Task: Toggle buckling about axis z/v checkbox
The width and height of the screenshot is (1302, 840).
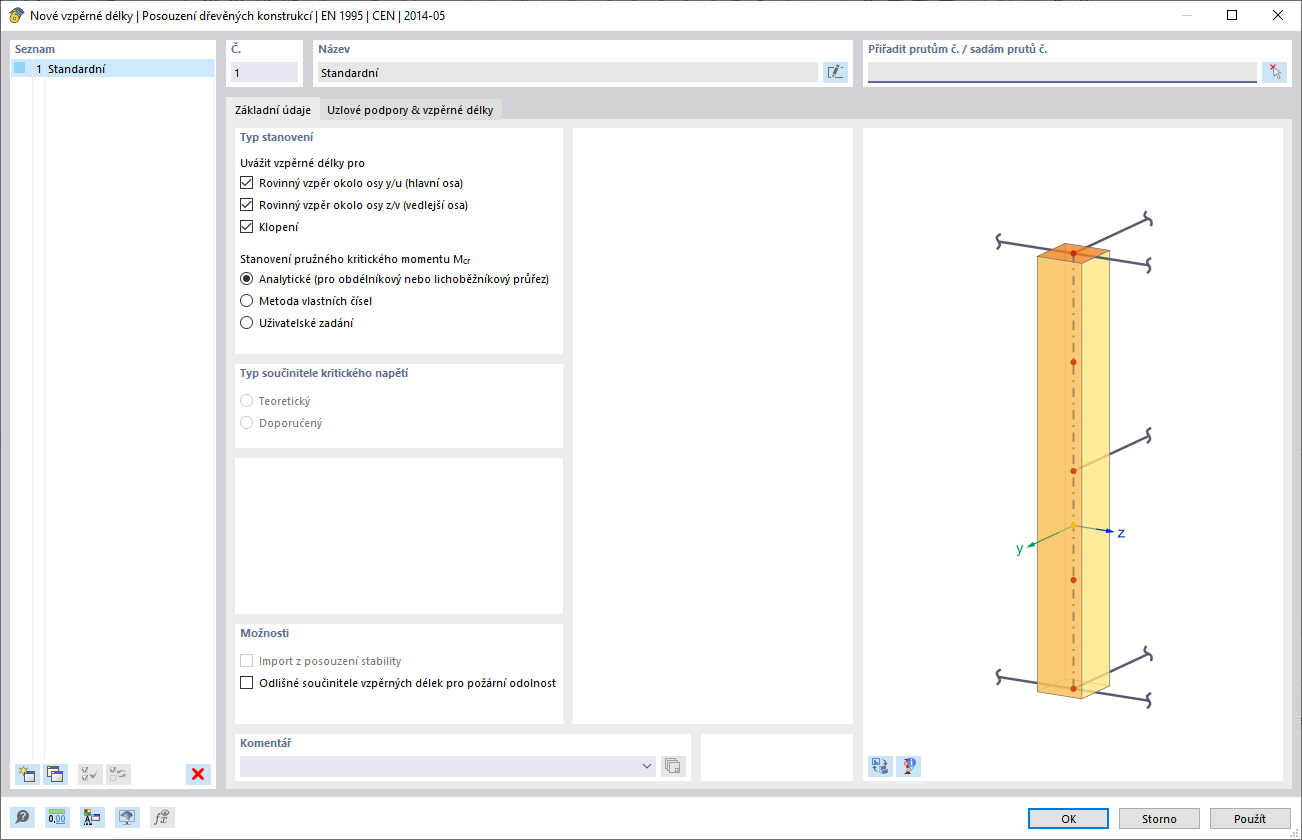Action: click(x=247, y=205)
